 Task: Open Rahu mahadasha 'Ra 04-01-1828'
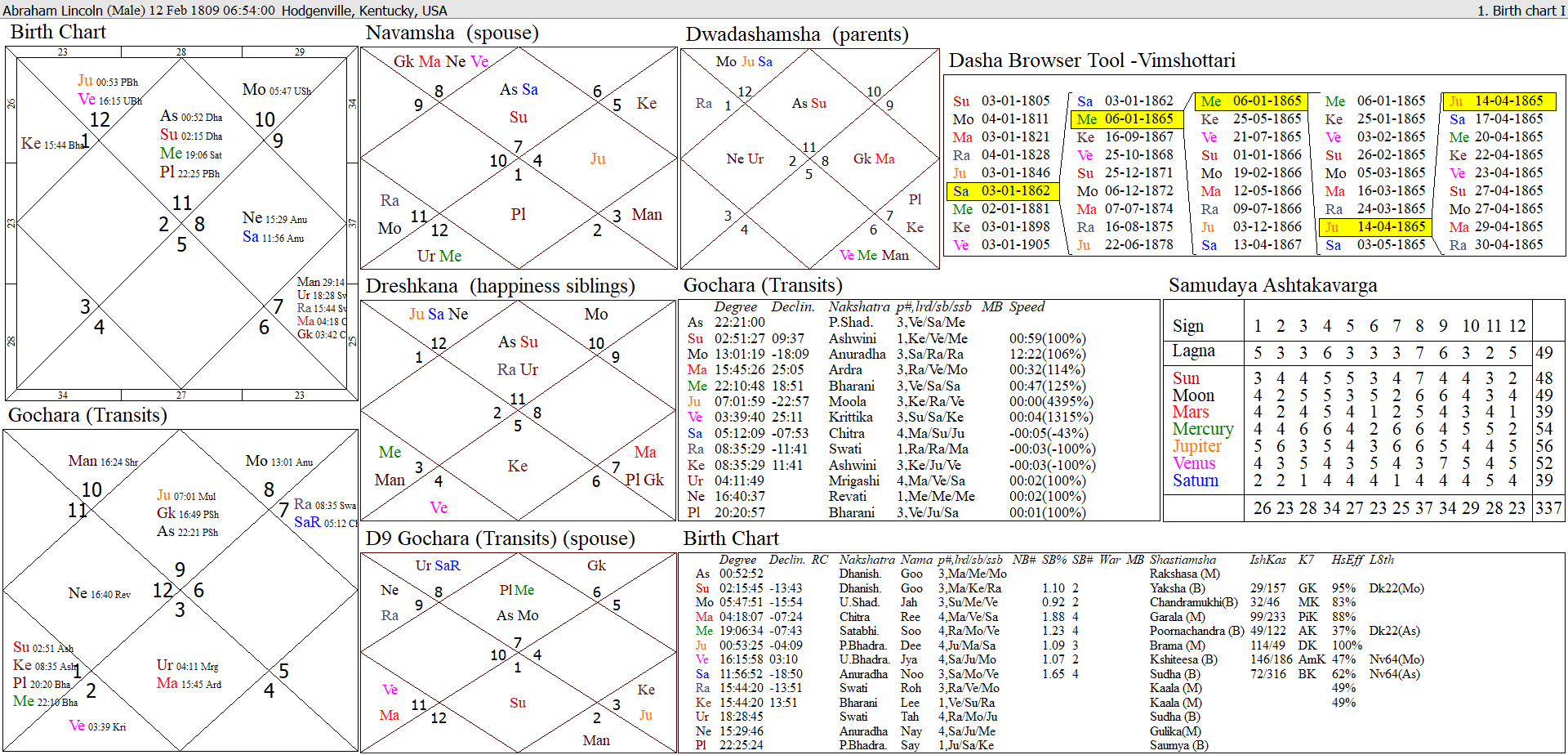click(x=1001, y=155)
